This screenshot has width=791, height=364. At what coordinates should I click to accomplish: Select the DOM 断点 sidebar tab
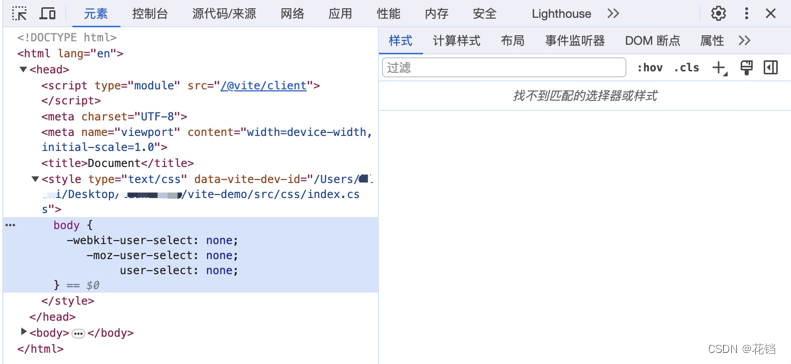pos(652,40)
